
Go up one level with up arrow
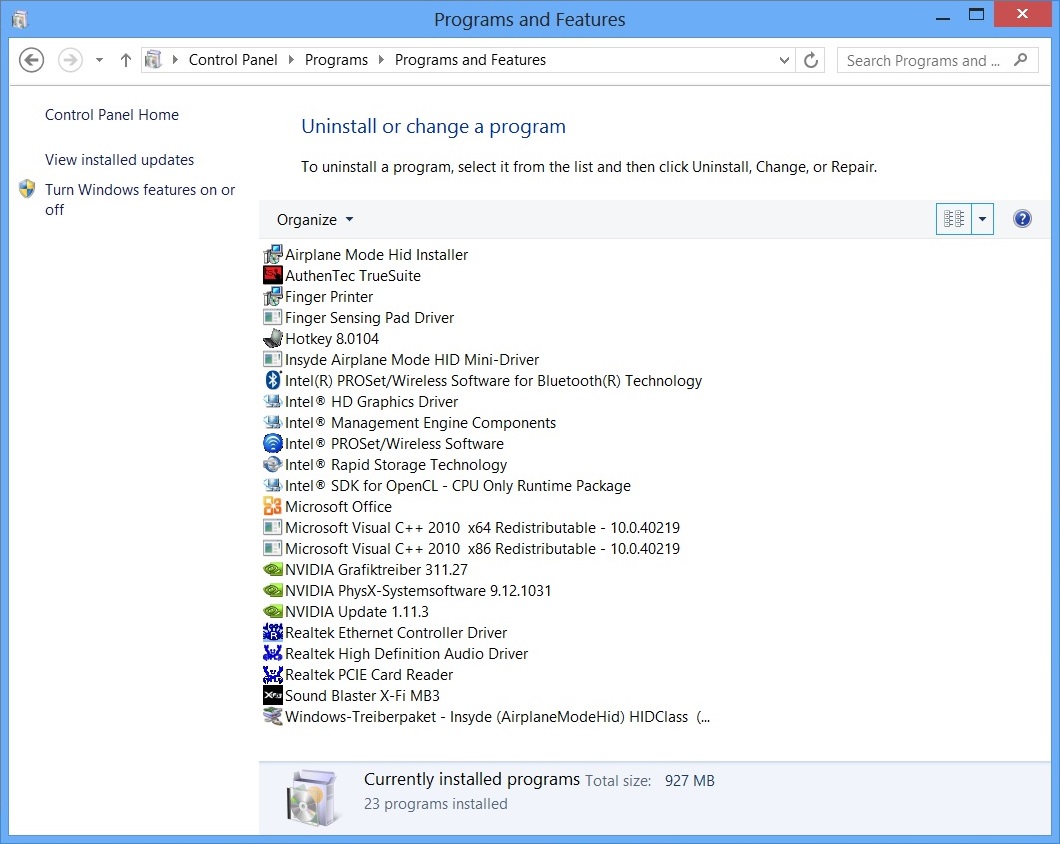pos(126,60)
